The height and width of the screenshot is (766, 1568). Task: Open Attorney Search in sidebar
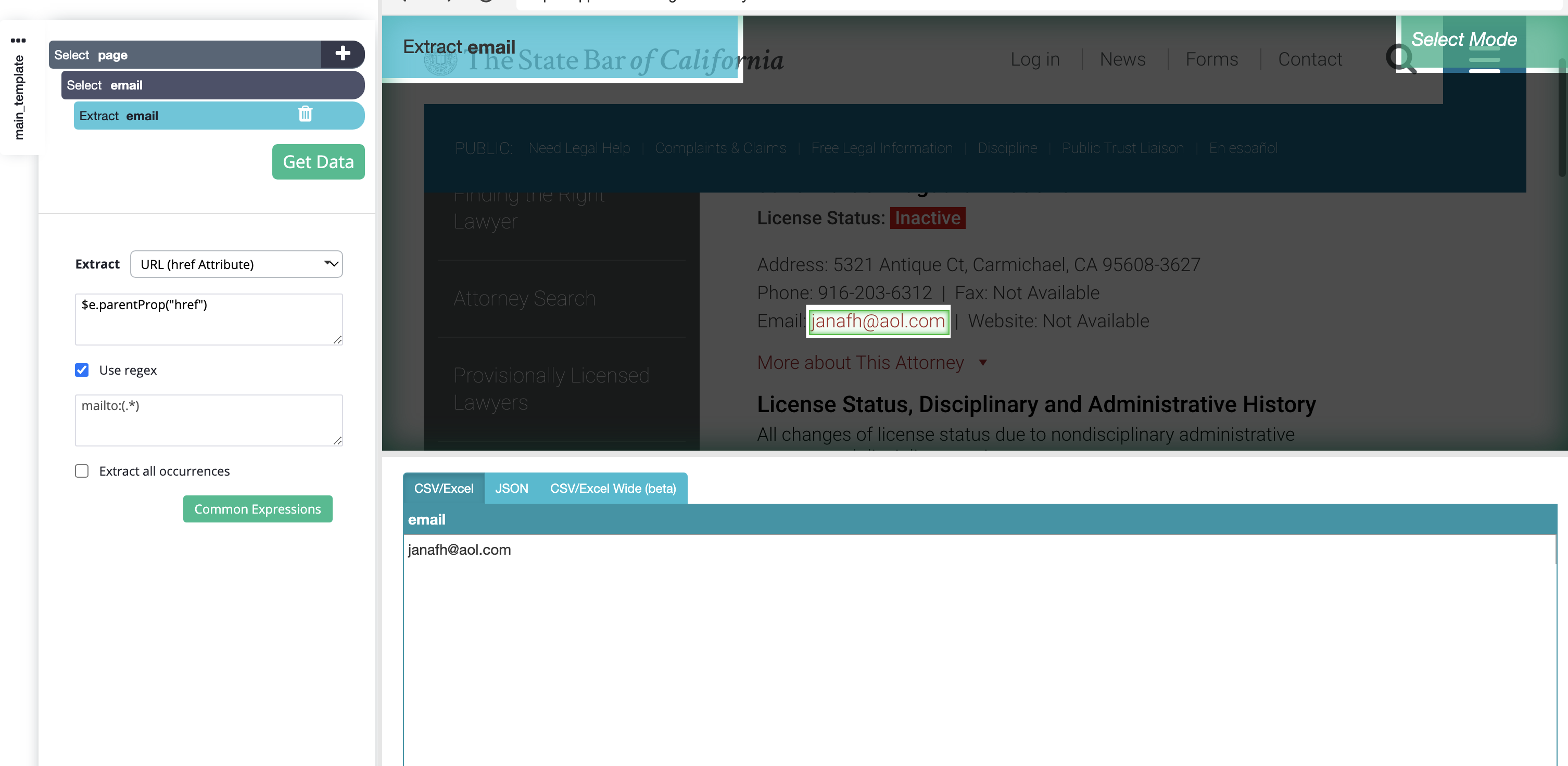click(x=524, y=299)
